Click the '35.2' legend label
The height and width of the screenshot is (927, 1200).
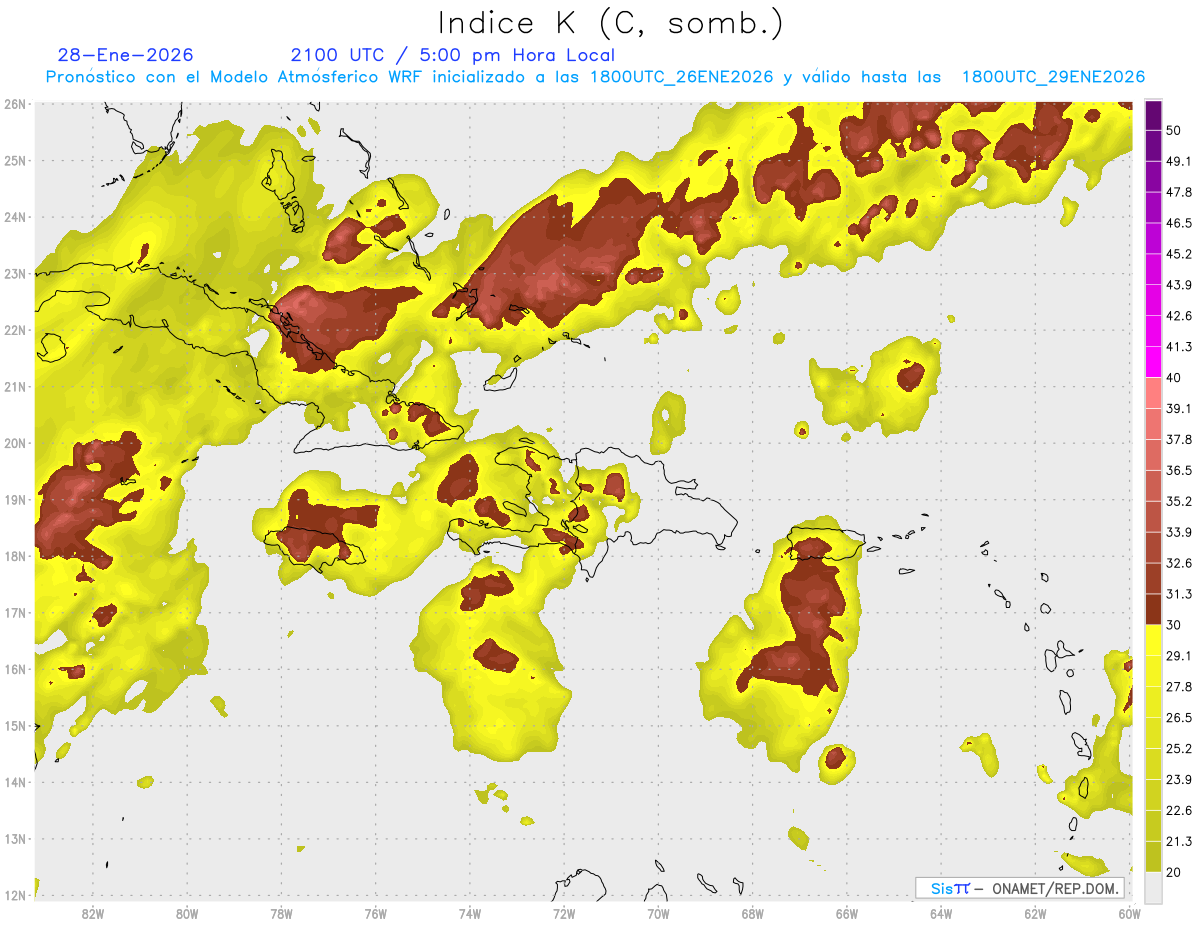[x=1178, y=501]
